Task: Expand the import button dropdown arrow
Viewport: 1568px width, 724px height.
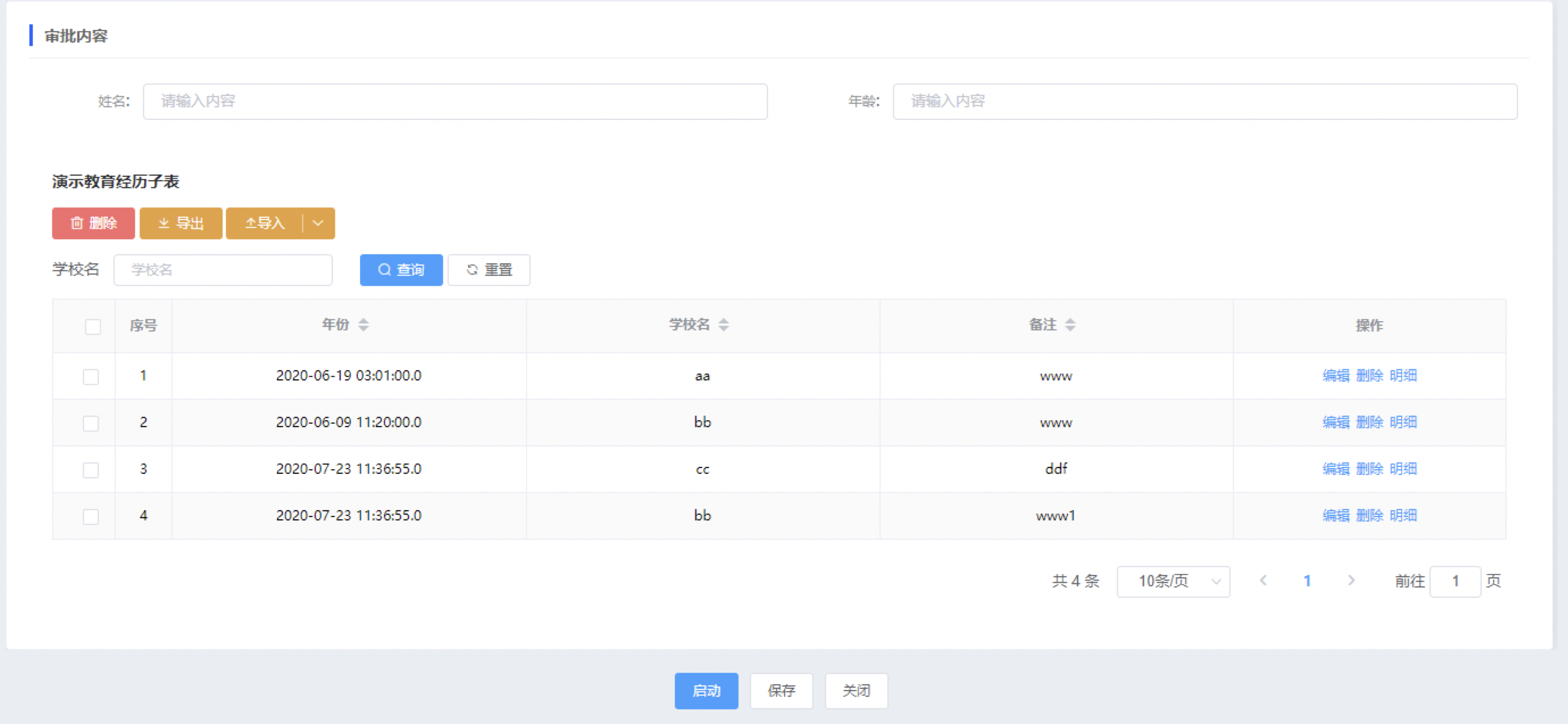Action: click(318, 223)
